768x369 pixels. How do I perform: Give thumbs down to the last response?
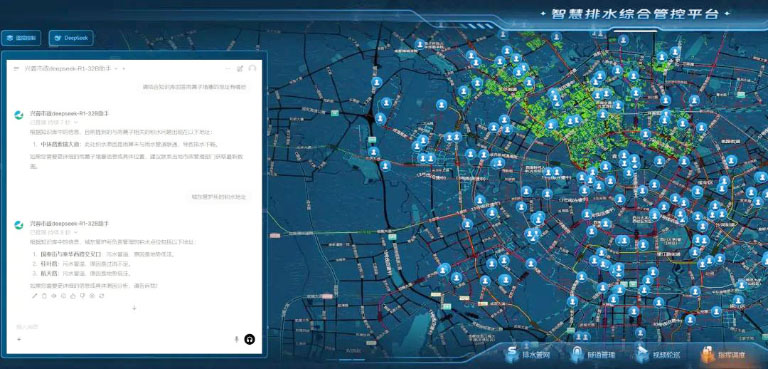[82, 295]
